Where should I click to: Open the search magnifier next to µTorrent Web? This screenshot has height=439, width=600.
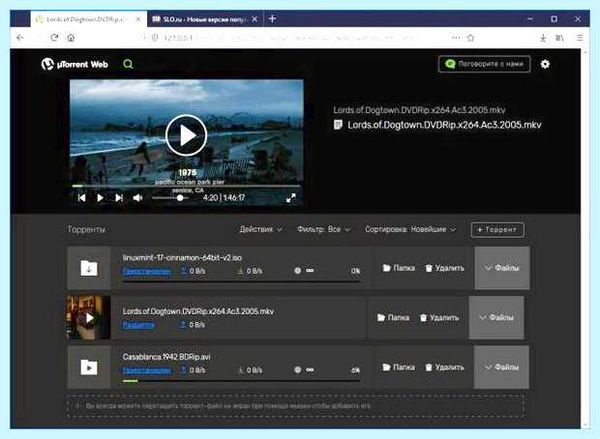(x=128, y=64)
